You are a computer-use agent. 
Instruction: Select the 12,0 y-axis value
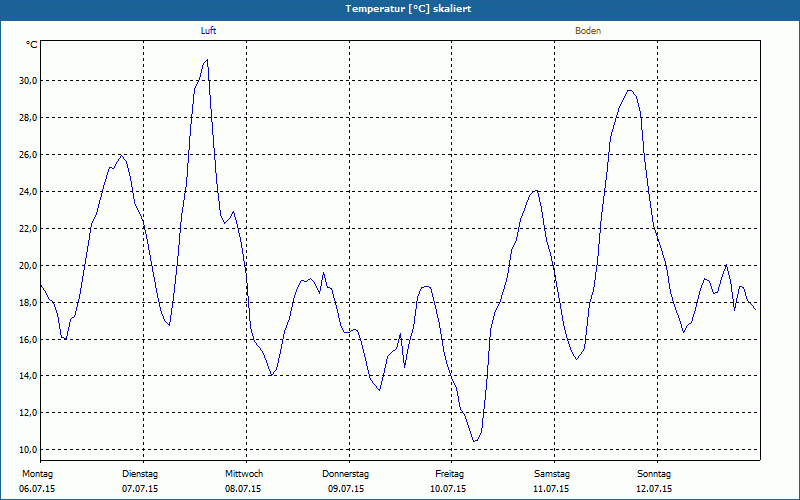tap(28, 413)
